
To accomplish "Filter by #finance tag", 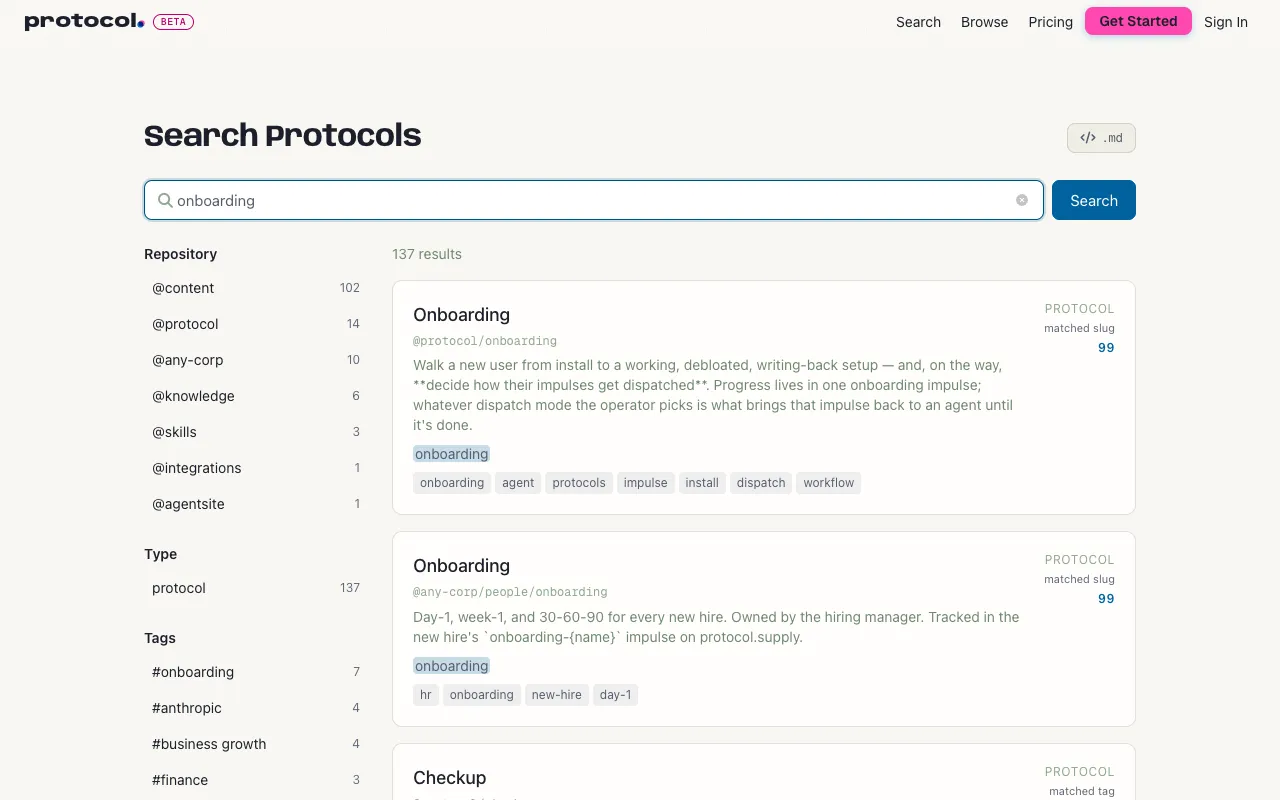I will pyautogui.click(x=256, y=780).
